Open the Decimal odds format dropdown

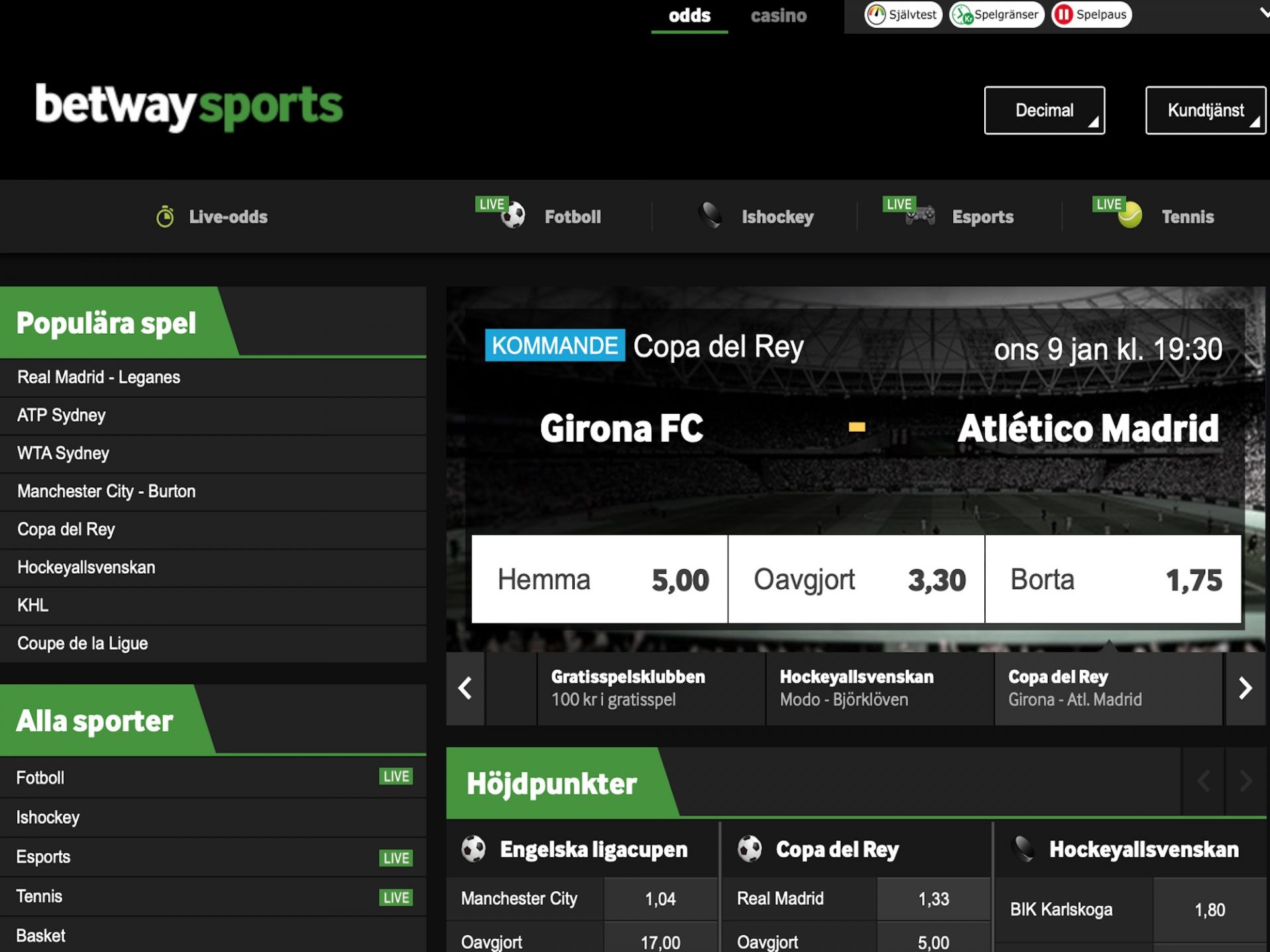[x=1044, y=110]
